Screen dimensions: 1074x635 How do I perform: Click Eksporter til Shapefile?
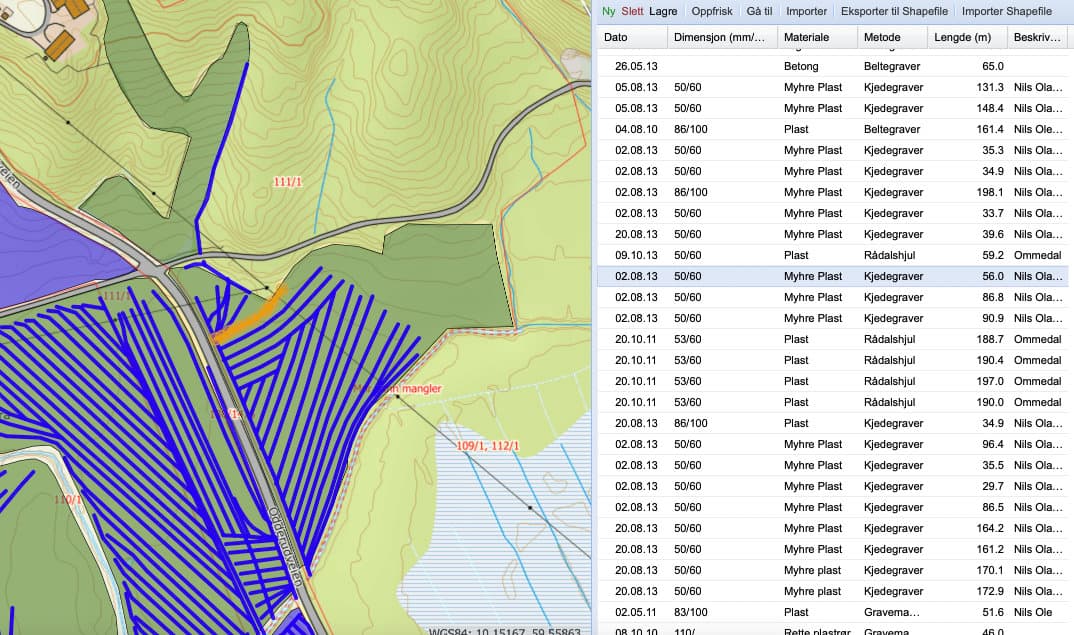pos(894,11)
